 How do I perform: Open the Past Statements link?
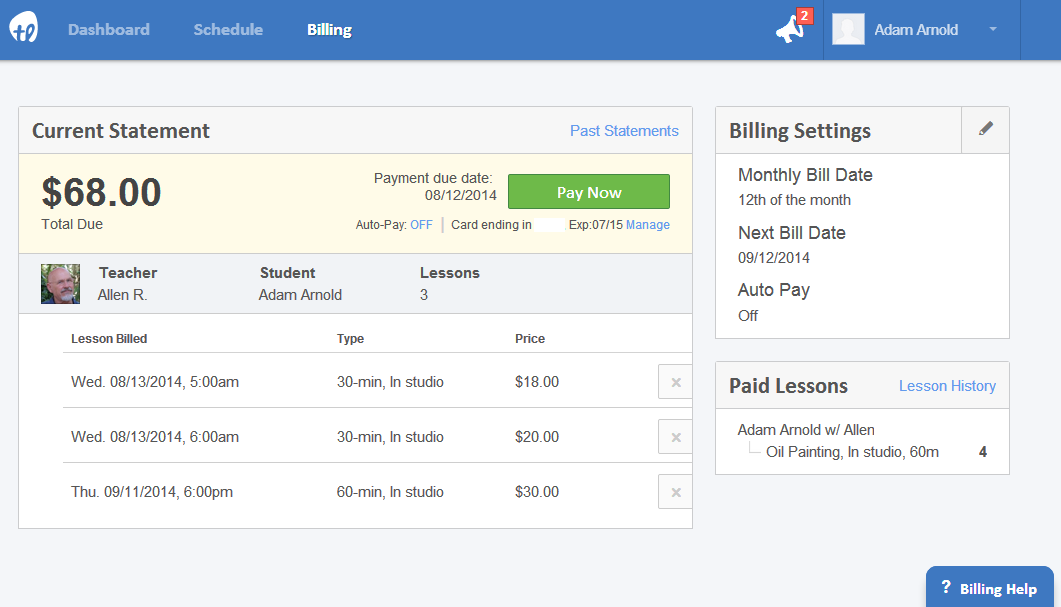coord(624,131)
